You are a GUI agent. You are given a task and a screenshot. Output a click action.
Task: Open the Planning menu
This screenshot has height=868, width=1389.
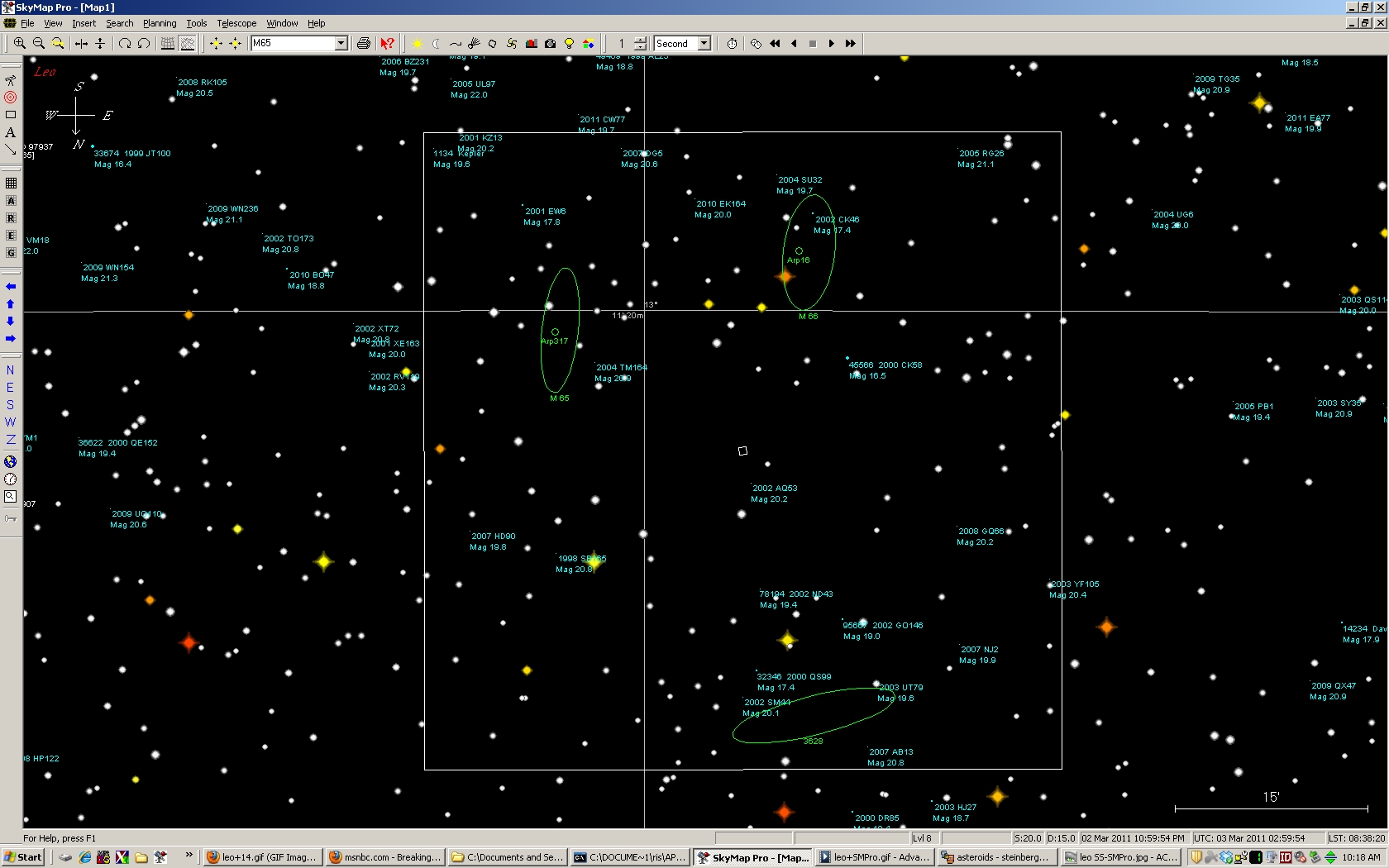pos(160,23)
